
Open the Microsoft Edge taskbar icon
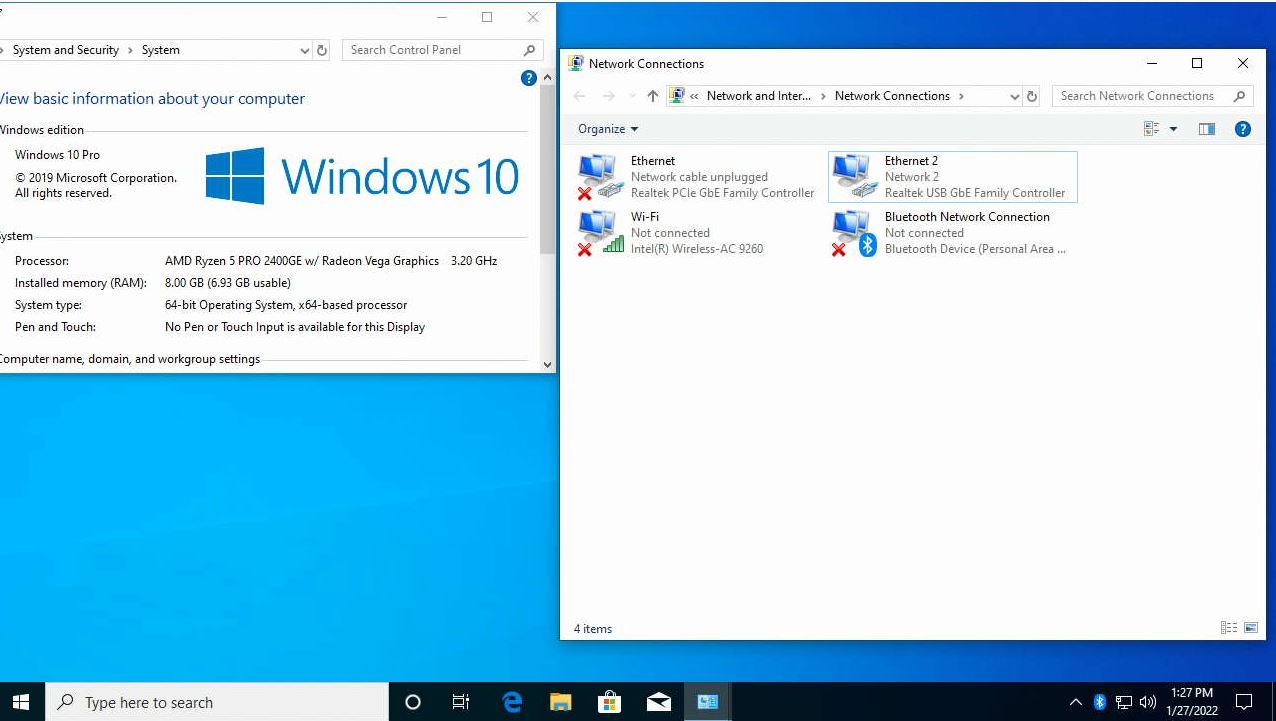(512, 702)
